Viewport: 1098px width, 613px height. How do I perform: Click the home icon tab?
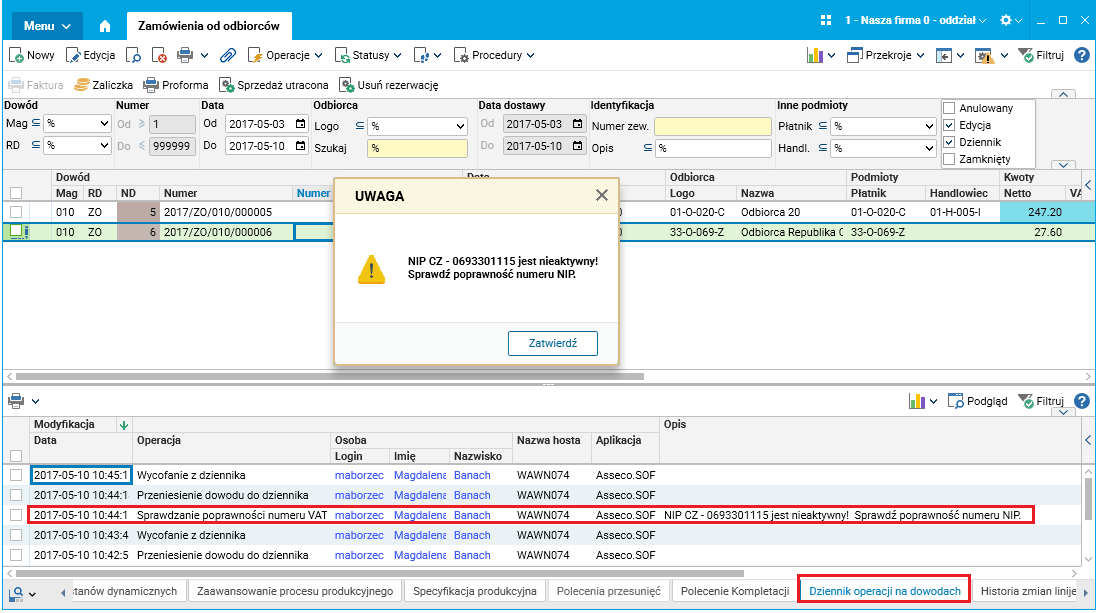[105, 26]
